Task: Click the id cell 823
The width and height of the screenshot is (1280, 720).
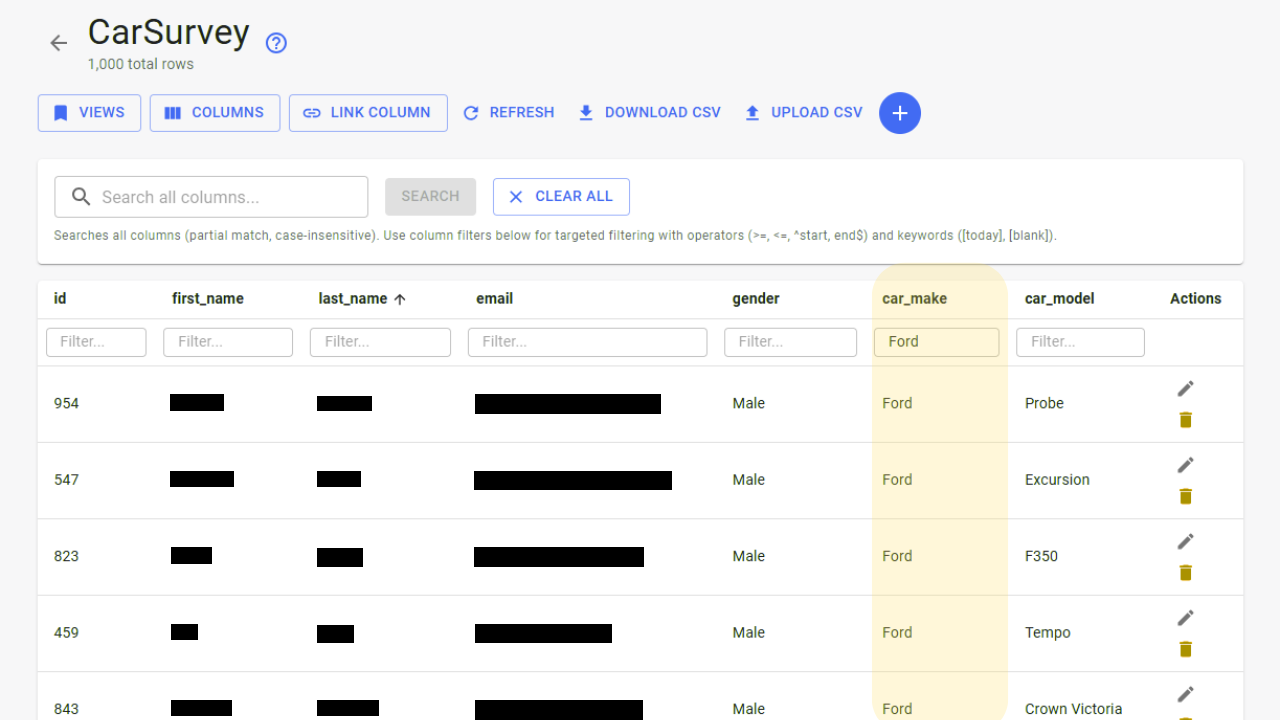Action: [66, 557]
